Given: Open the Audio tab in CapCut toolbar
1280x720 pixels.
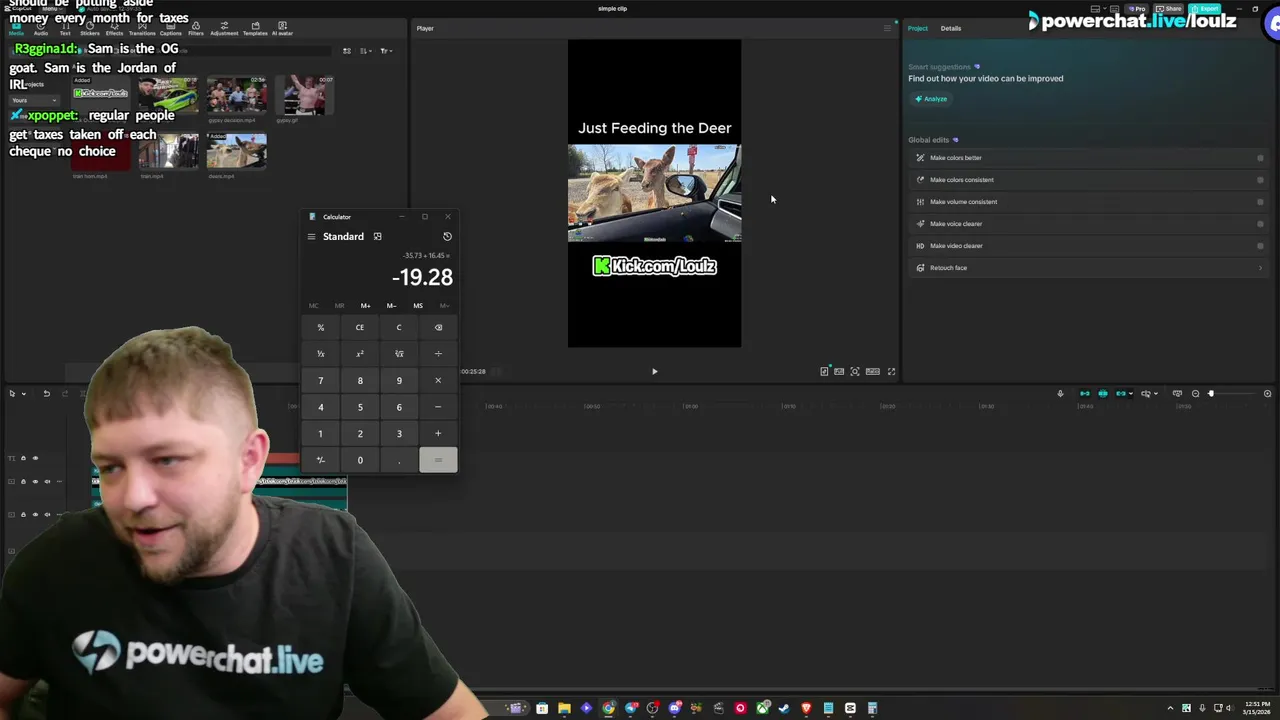Looking at the screenshot, I should click(41, 29).
